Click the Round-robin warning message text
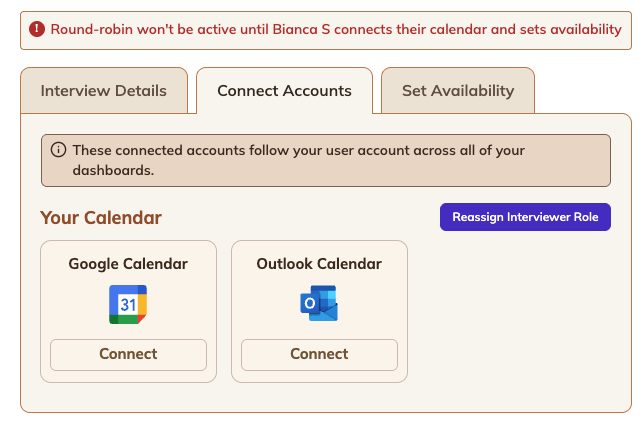The width and height of the screenshot is (644, 430). pyautogui.click(x=335, y=29)
